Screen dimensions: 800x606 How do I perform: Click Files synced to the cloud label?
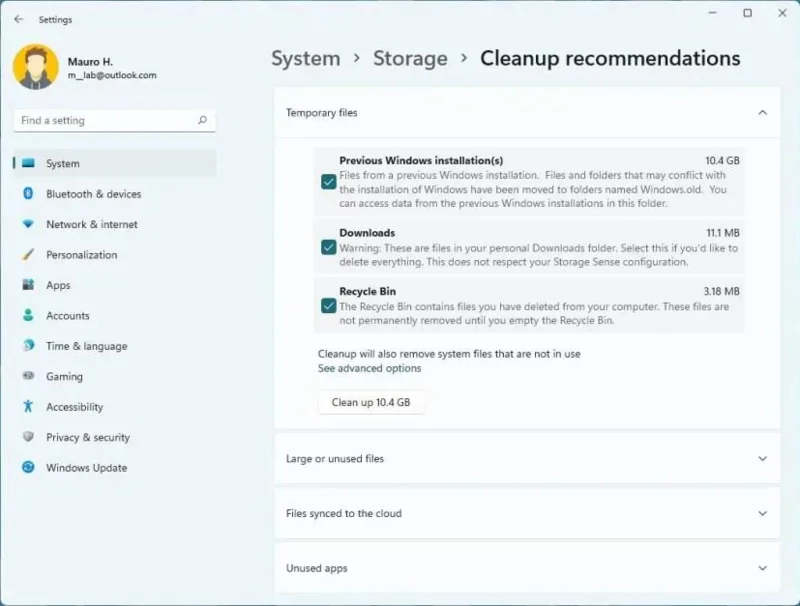click(344, 513)
